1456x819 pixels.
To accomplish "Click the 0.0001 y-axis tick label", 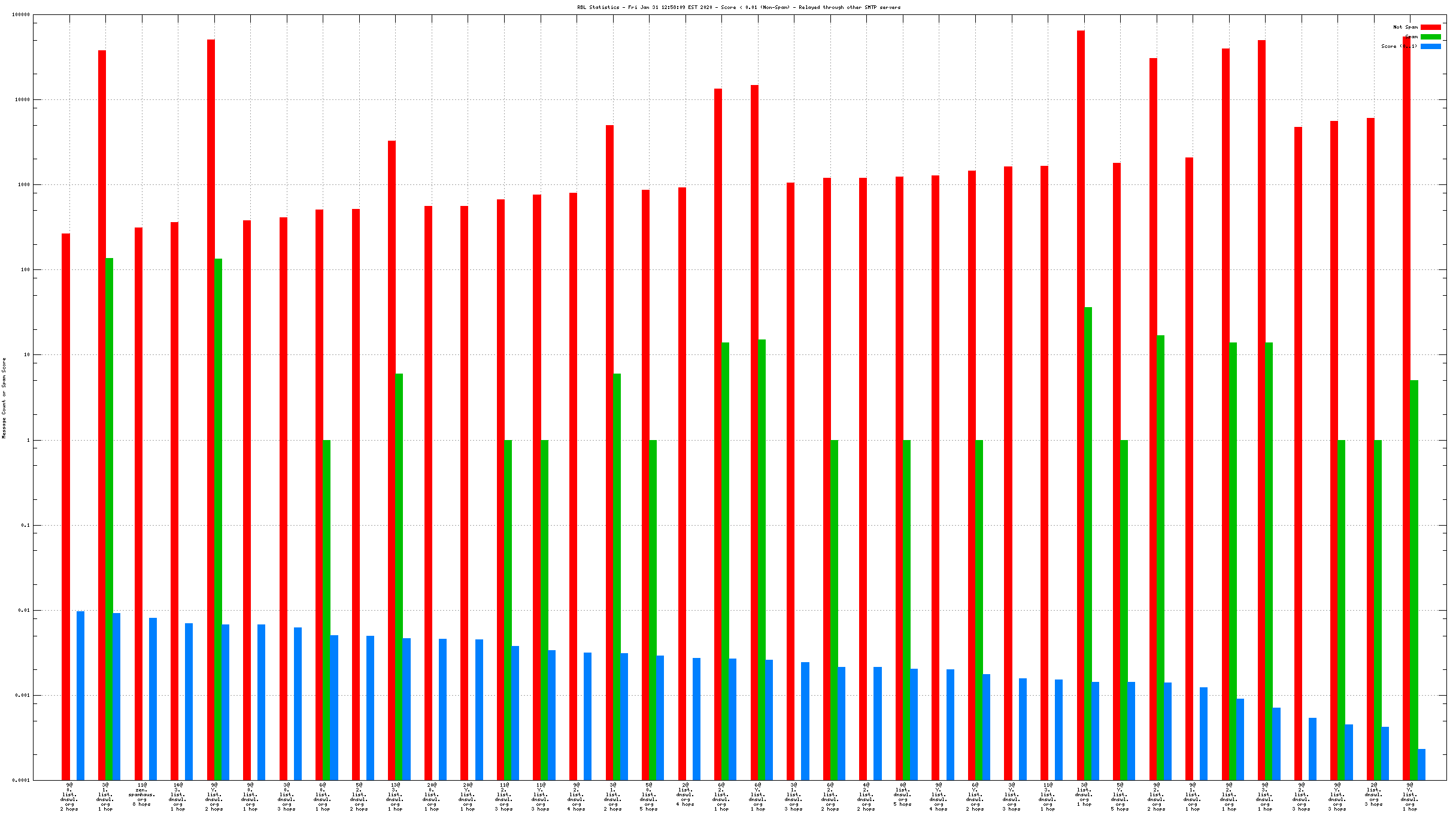I will (x=21, y=781).
